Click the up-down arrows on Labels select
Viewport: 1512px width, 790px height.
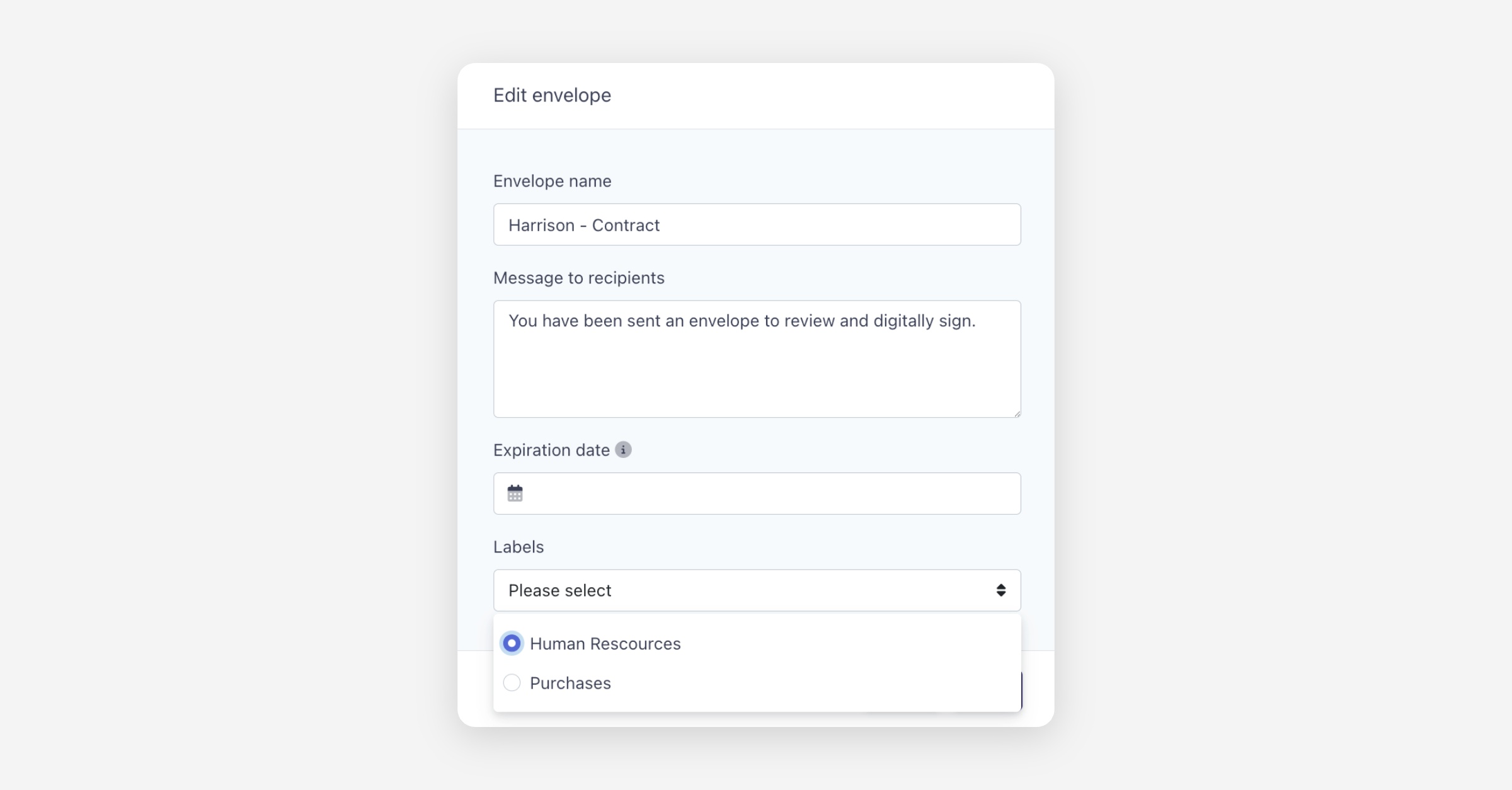(1000, 590)
